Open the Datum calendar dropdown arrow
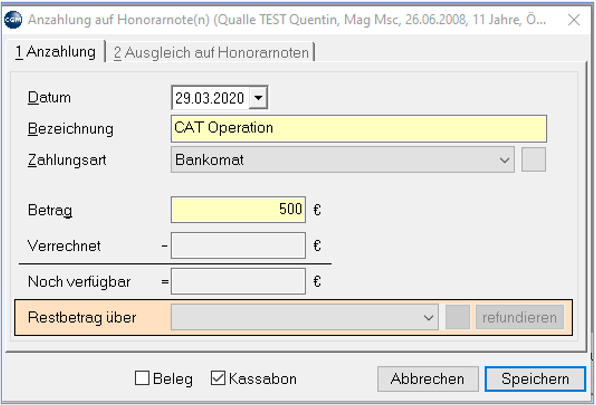 pos(258,98)
